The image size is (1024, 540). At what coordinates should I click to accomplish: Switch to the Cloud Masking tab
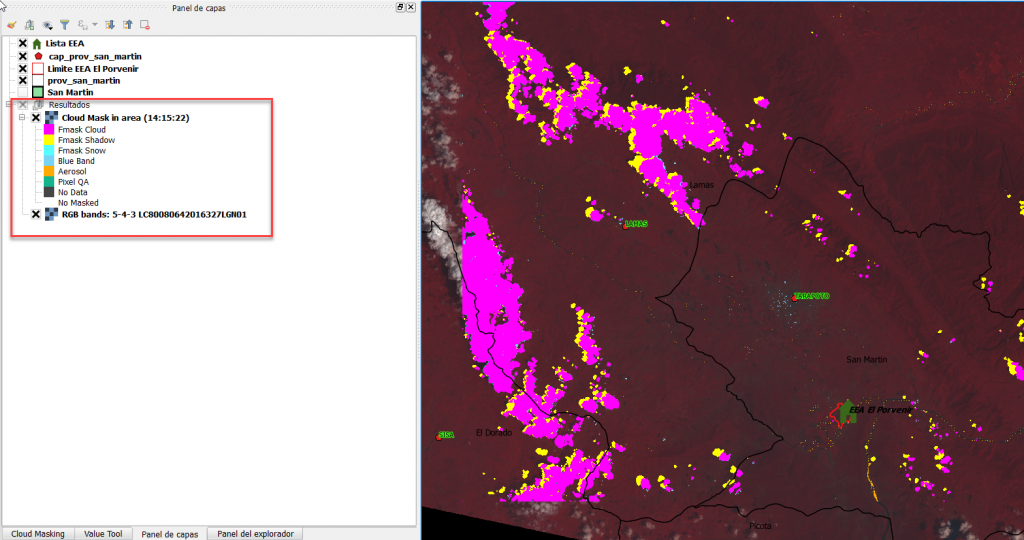click(38, 533)
